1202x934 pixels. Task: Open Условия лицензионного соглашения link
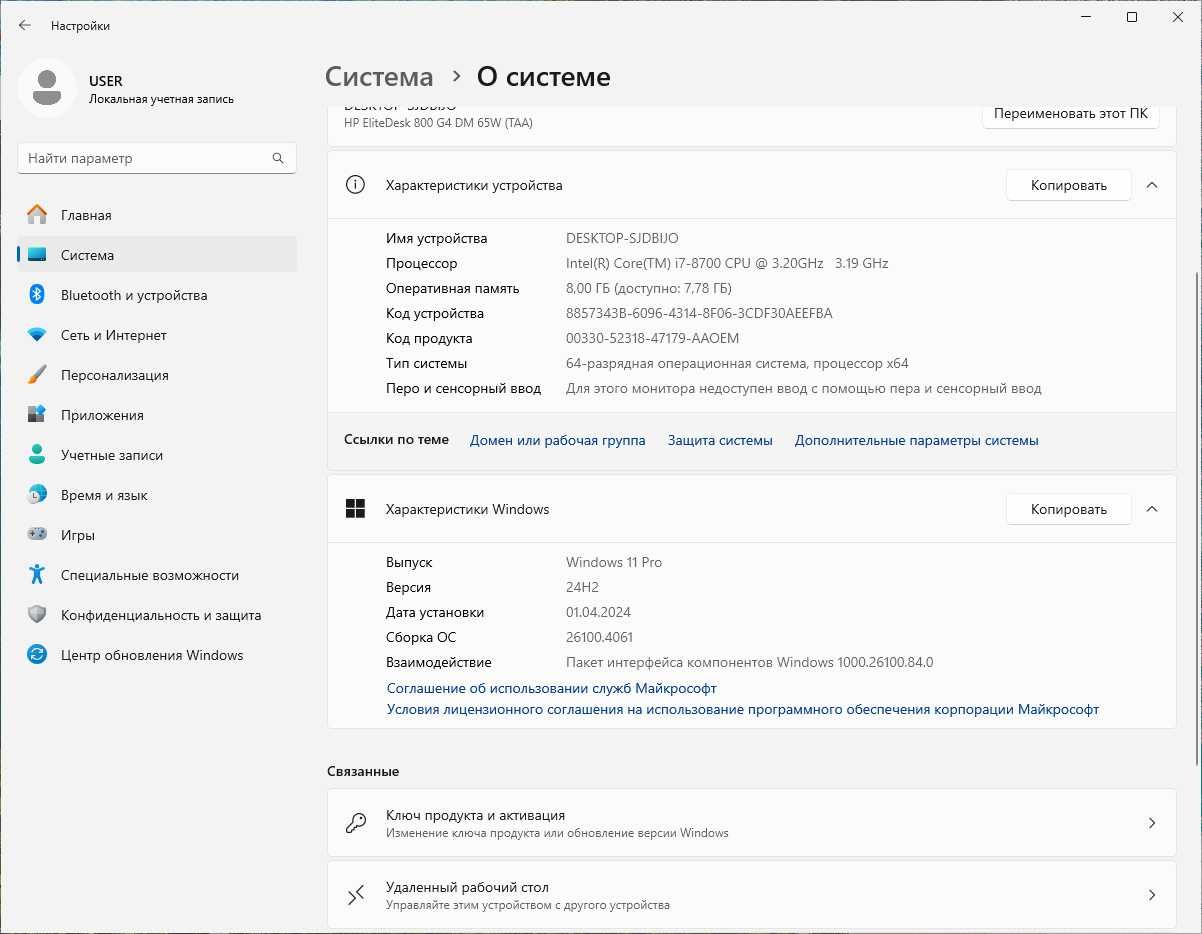743,709
